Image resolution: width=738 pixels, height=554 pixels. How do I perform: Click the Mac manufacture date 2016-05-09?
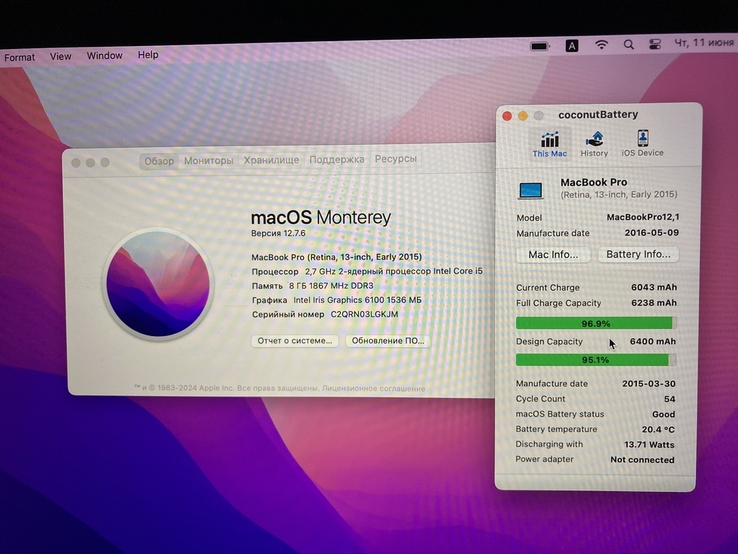pyautogui.click(x=652, y=233)
